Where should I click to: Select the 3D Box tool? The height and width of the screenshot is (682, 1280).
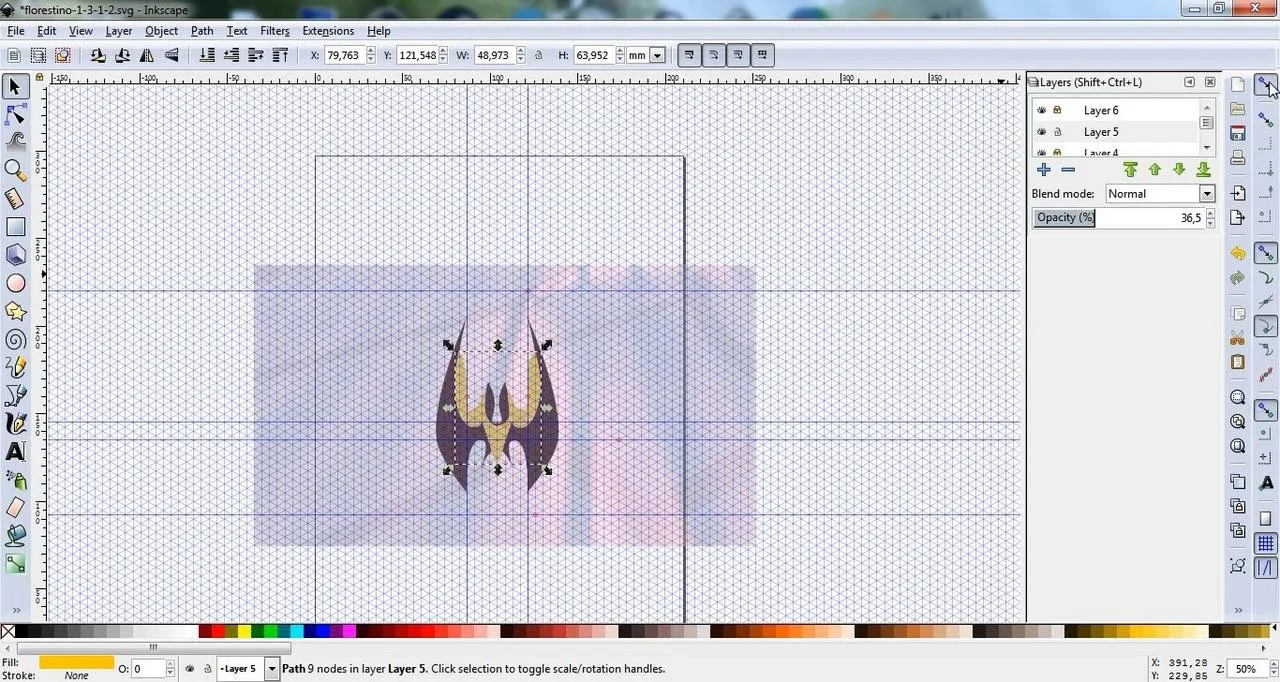pos(15,255)
